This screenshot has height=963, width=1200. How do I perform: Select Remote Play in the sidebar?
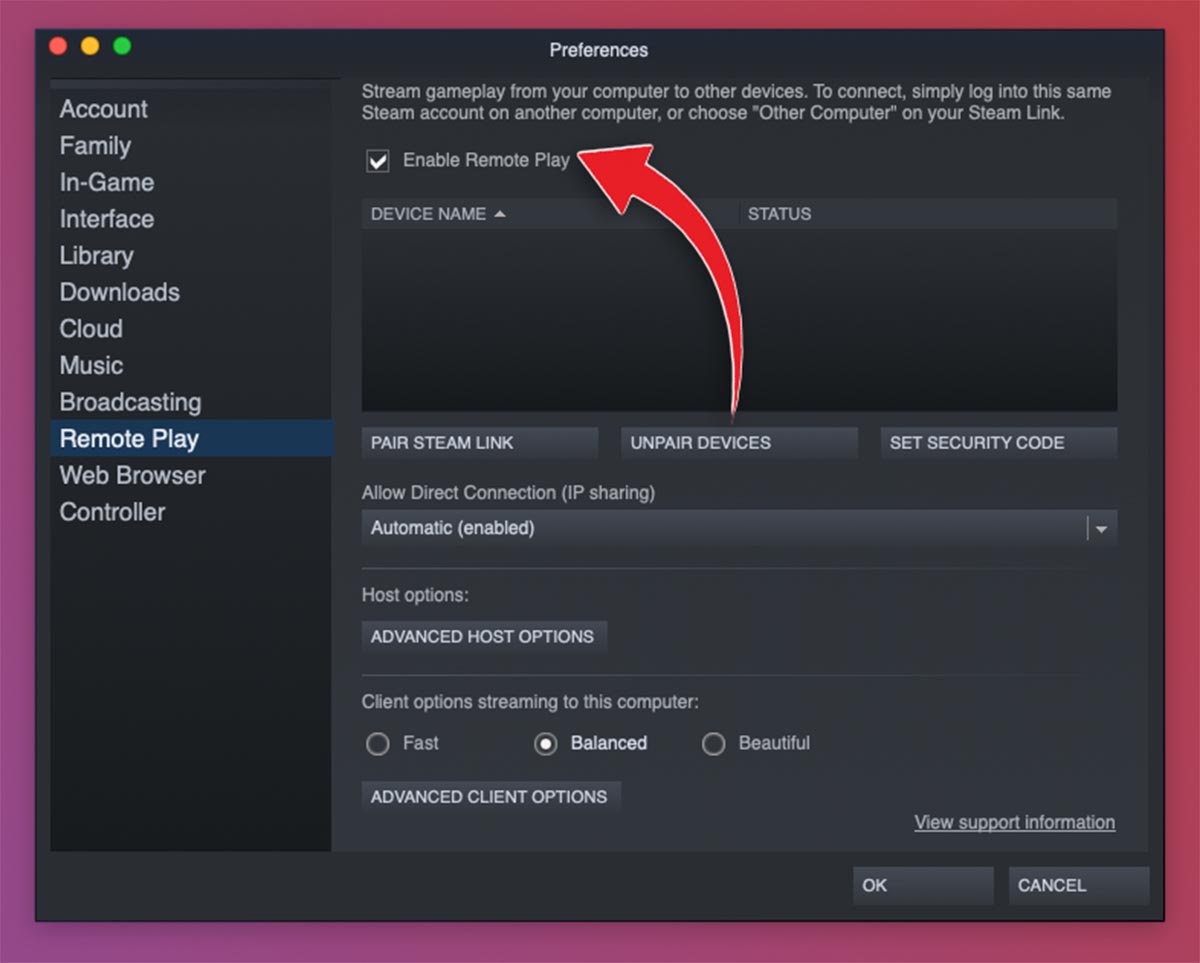191,438
